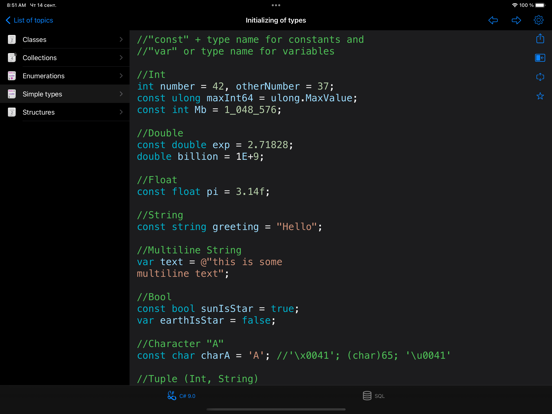Click the sync arrows icon
The height and width of the screenshot is (414, 552).
click(x=540, y=77)
